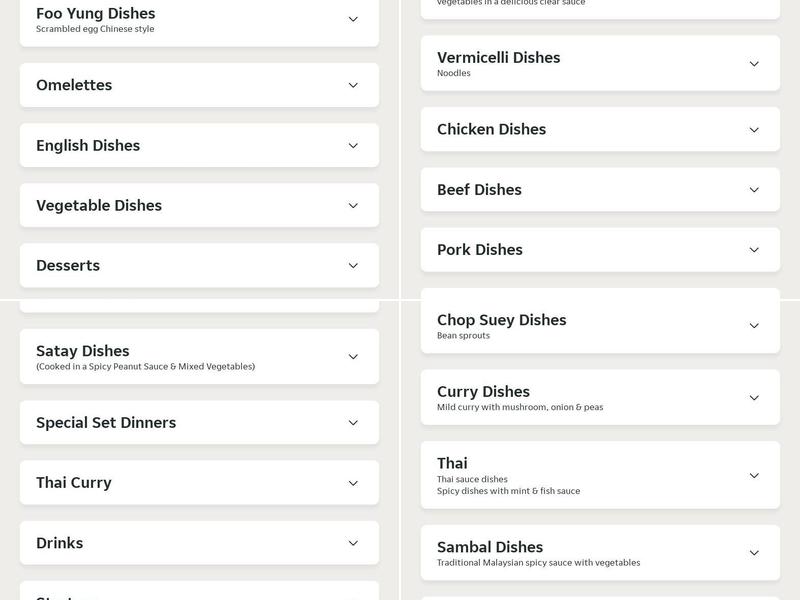Click the chevron next to Drinks

point(352,542)
